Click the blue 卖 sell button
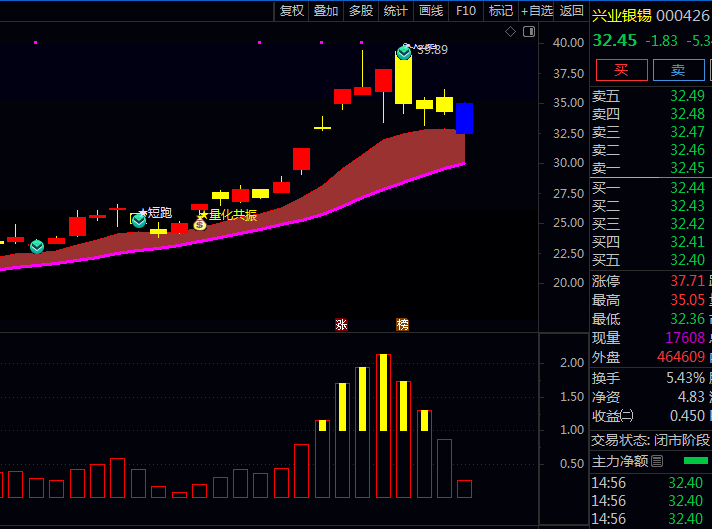The height and width of the screenshot is (529, 712). click(678, 70)
